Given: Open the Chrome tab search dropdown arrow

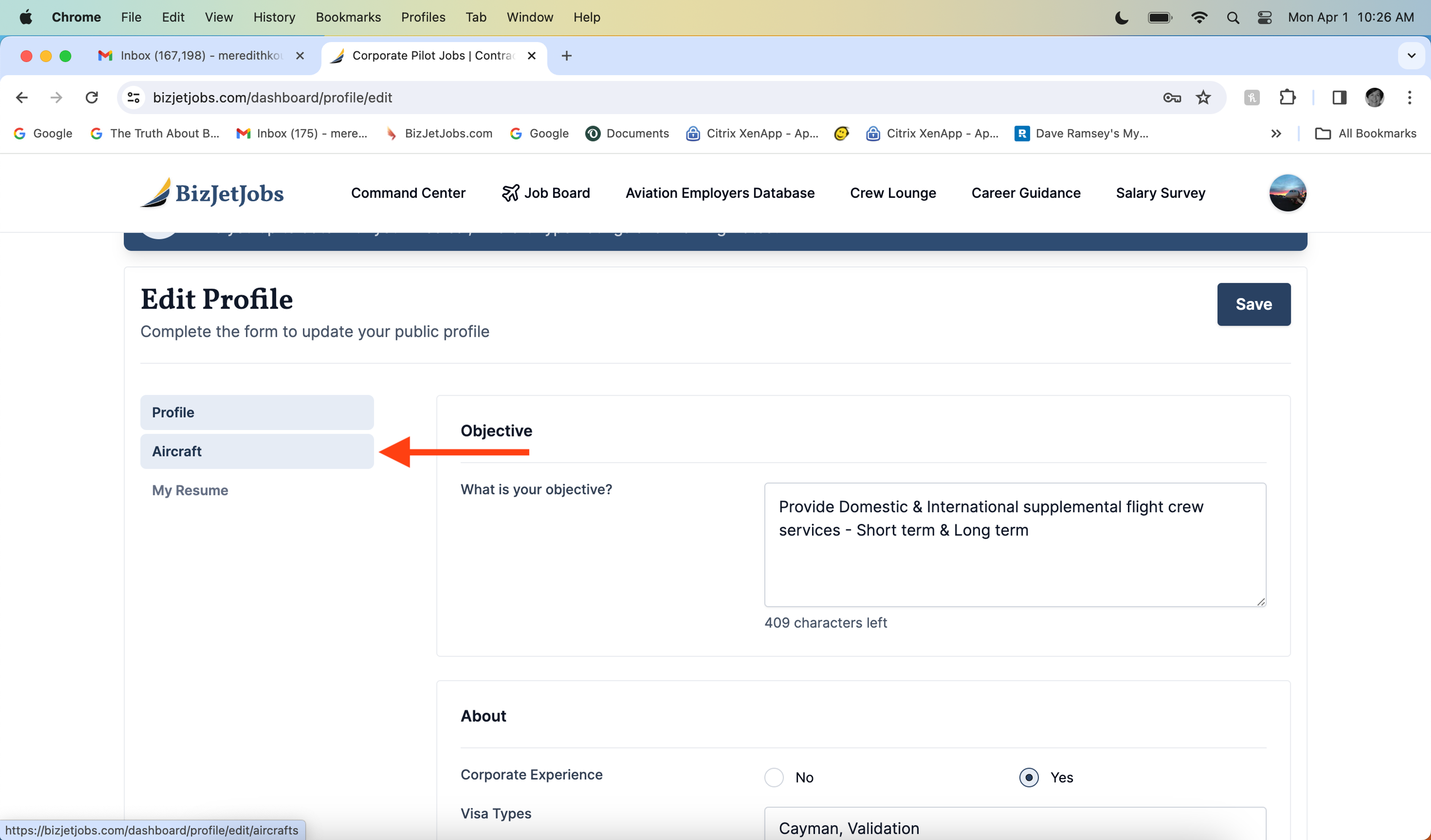Looking at the screenshot, I should [x=1411, y=56].
